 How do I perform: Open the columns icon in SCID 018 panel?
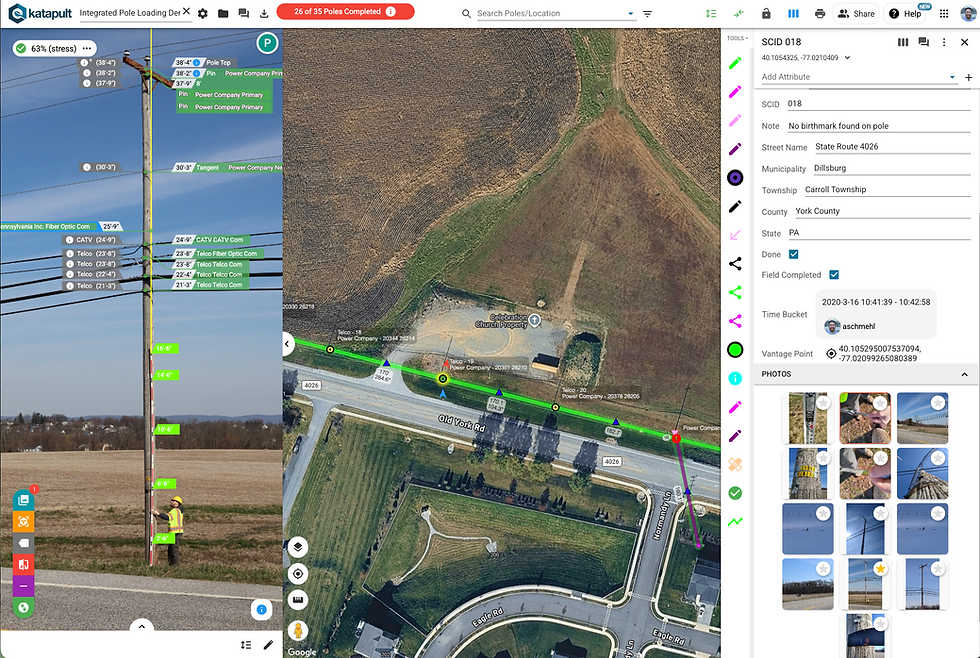click(x=902, y=42)
